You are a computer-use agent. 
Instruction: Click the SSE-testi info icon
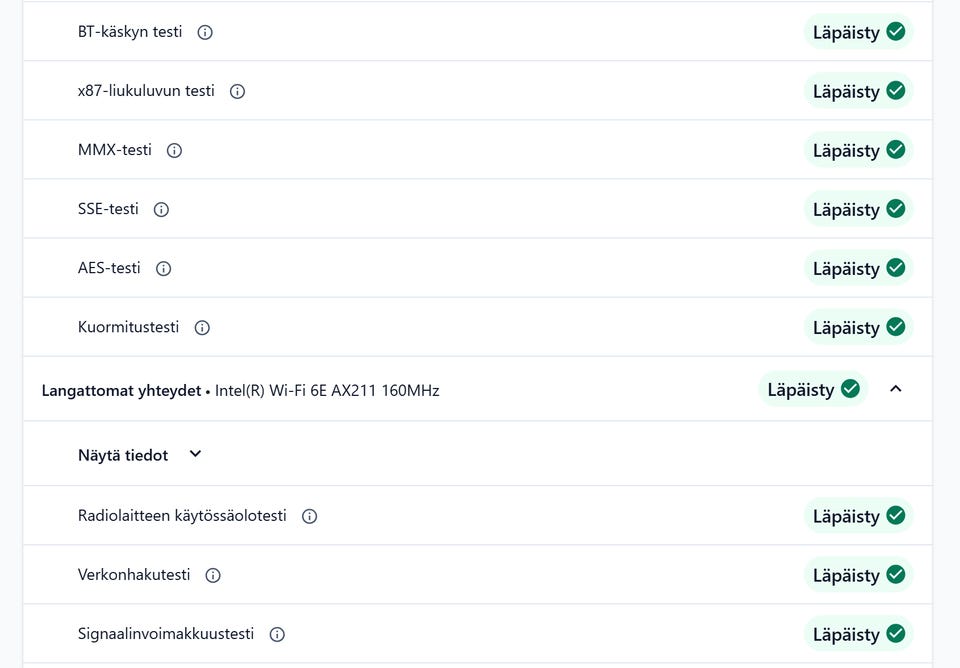point(161,209)
